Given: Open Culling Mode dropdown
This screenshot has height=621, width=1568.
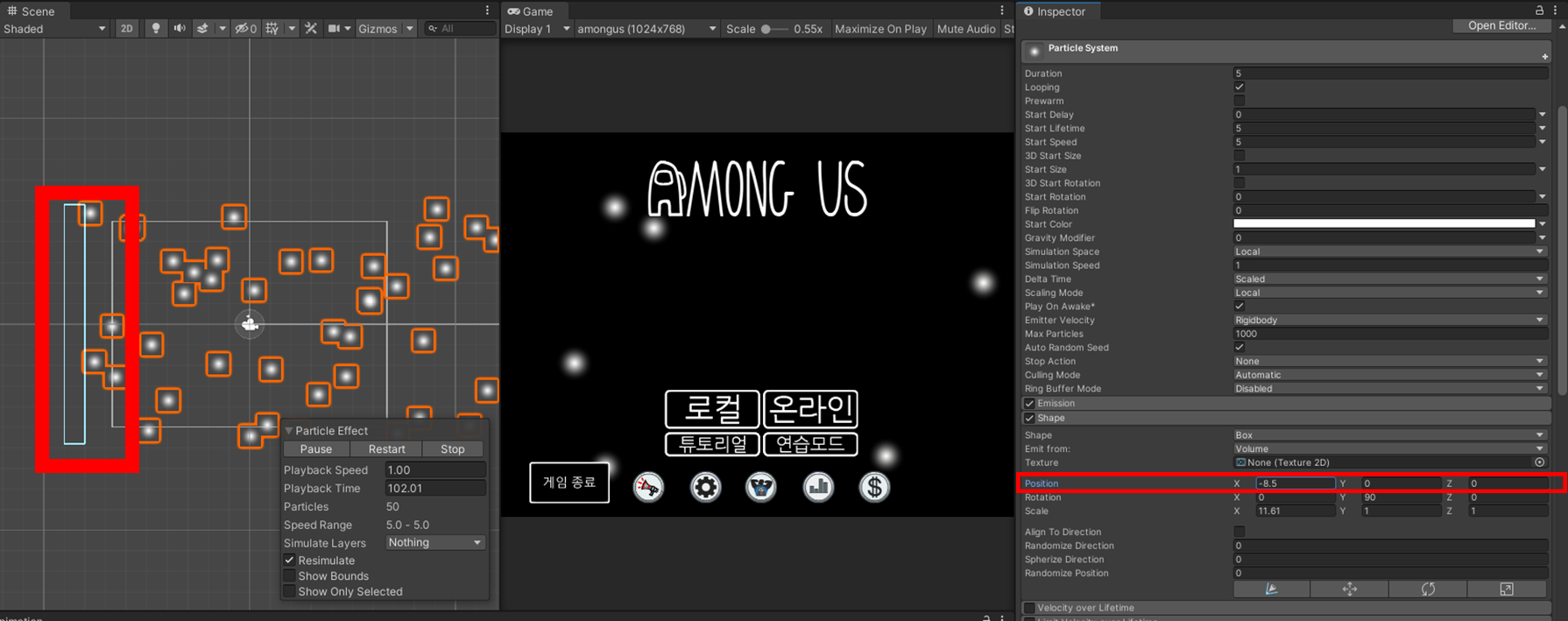Looking at the screenshot, I should click(1389, 375).
